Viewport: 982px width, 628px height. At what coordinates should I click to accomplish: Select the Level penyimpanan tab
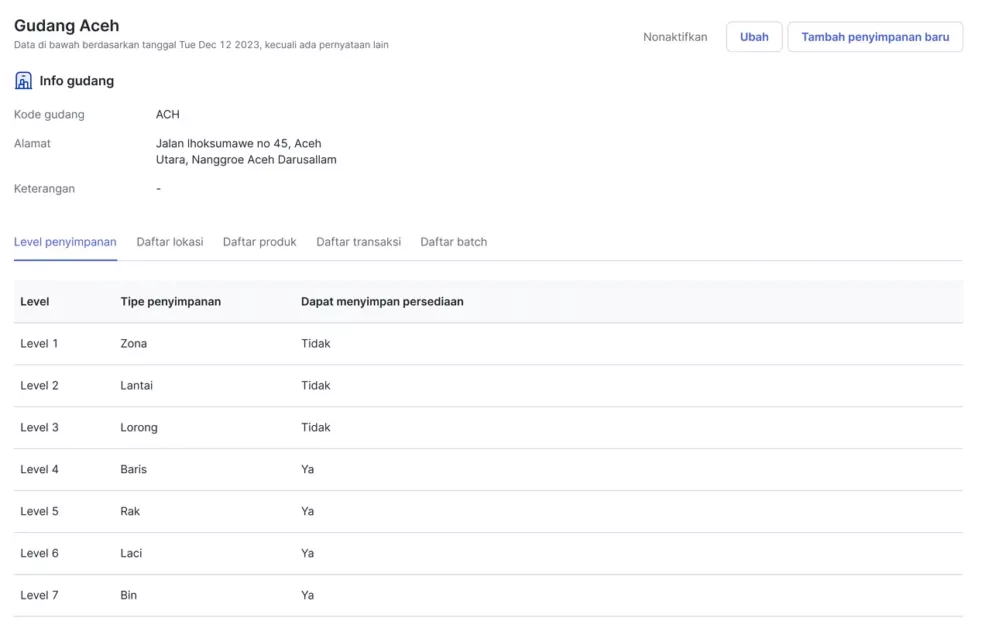tap(65, 242)
